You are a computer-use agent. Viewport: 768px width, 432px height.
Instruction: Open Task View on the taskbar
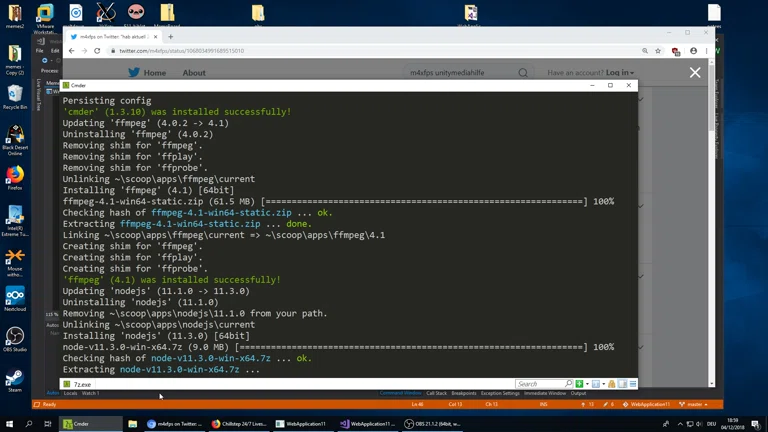[48, 424]
